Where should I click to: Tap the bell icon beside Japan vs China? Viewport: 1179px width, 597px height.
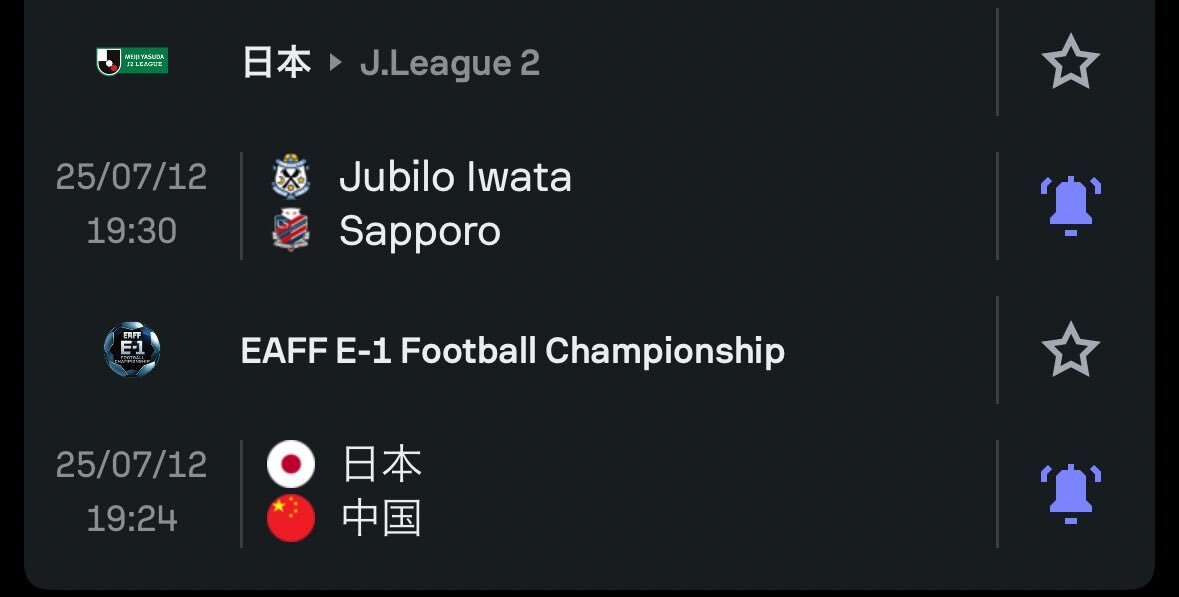[1071, 491]
